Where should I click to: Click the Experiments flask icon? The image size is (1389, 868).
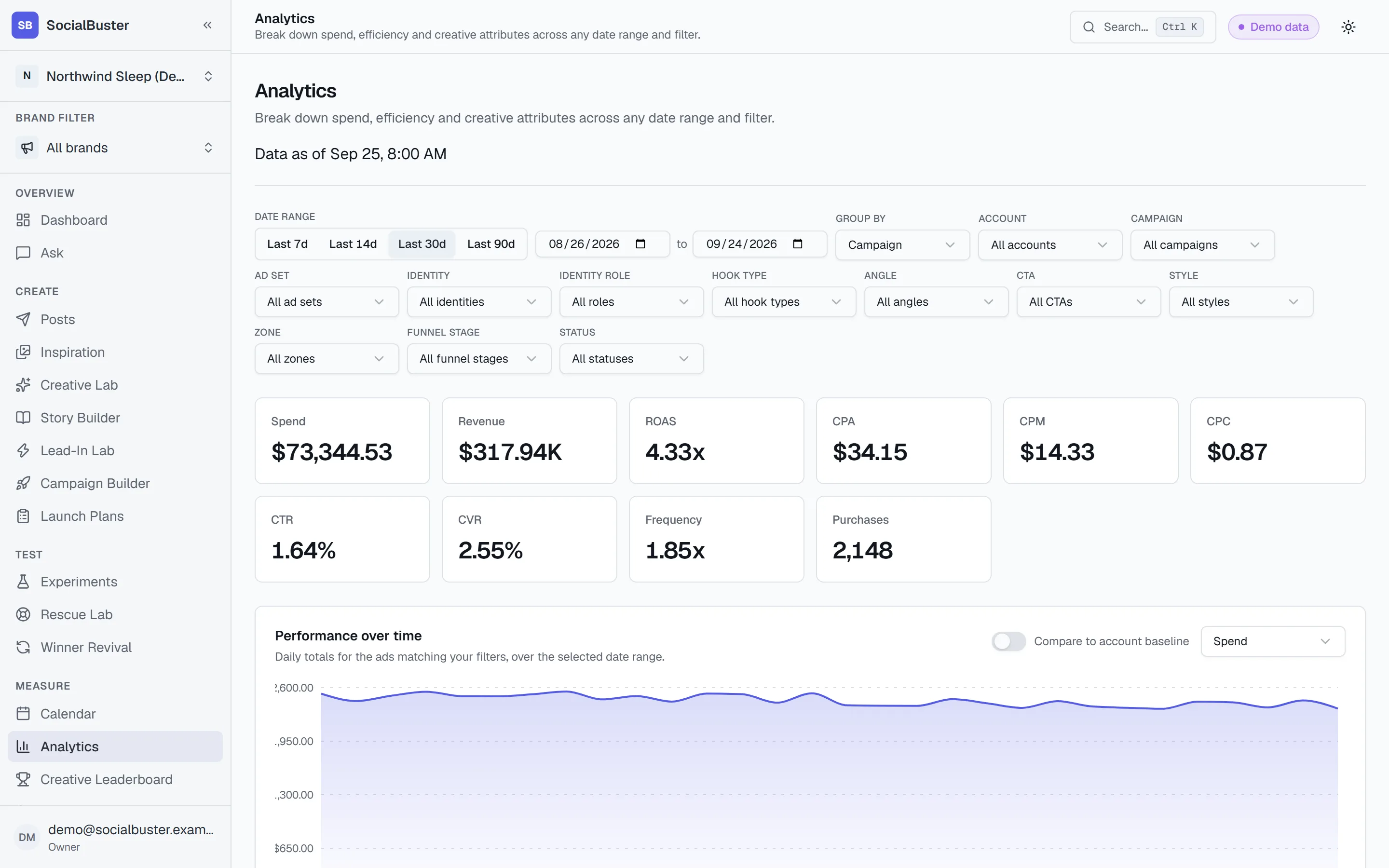pyautogui.click(x=23, y=582)
